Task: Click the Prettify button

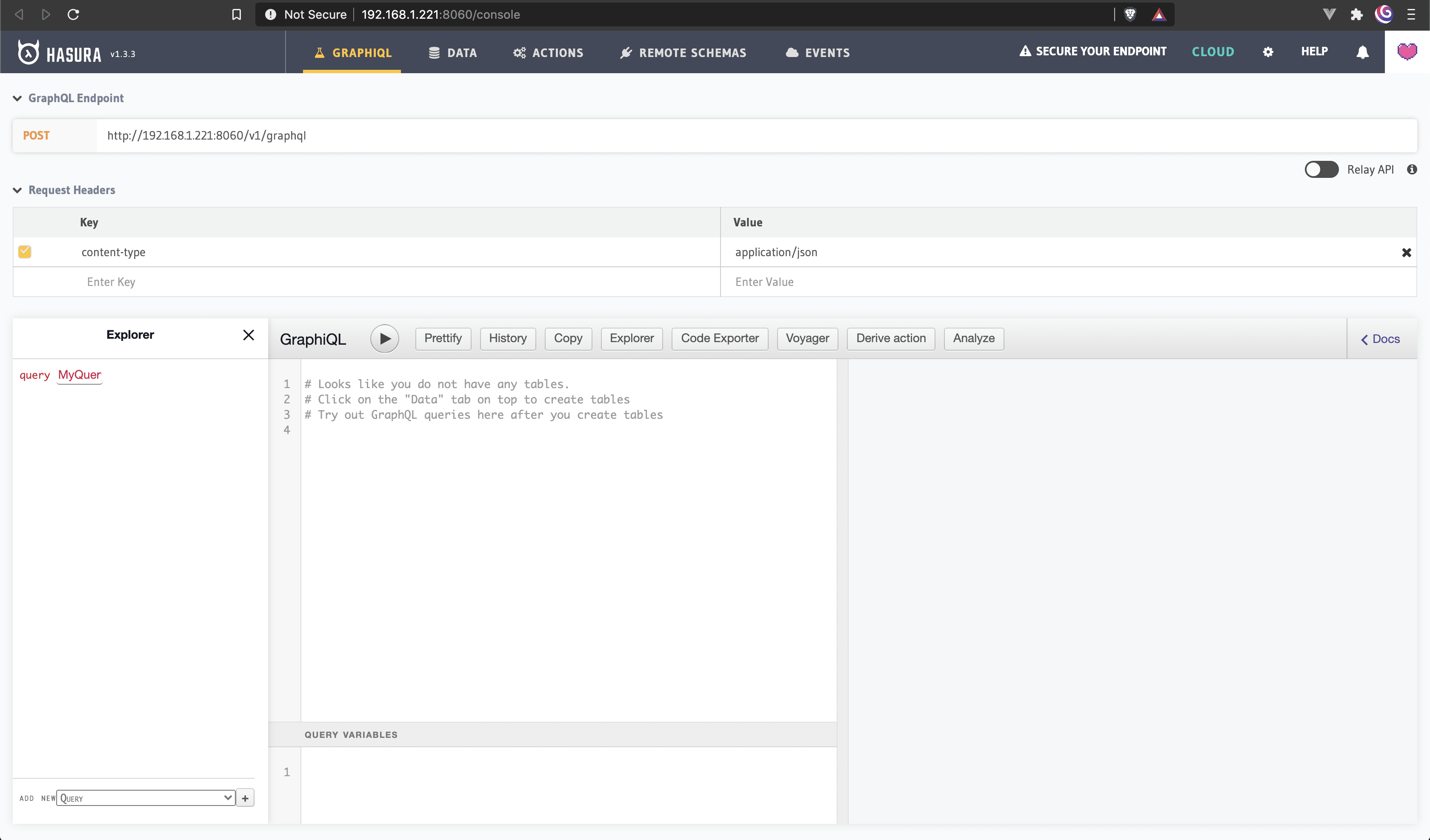Action: 443,339
